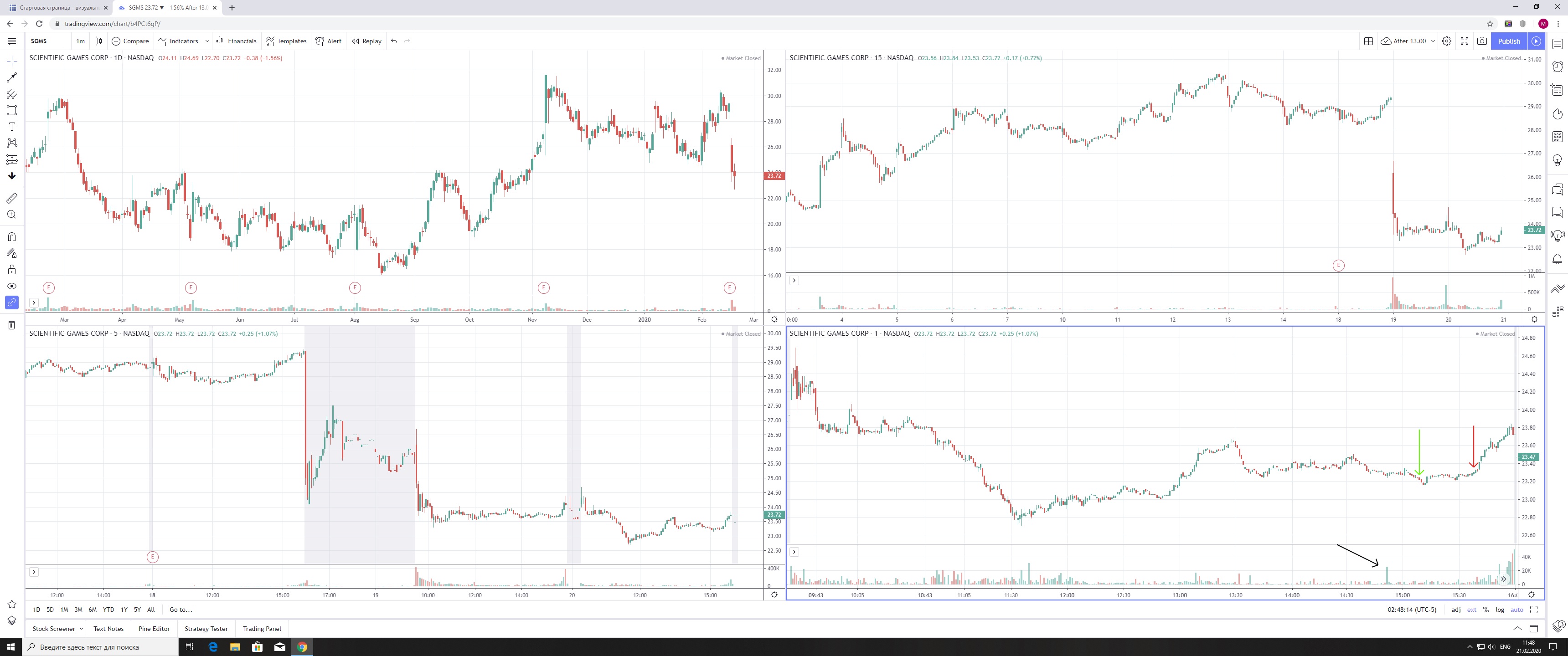
Task: Toggle the ext extended hours option
Action: click(x=1471, y=610)
